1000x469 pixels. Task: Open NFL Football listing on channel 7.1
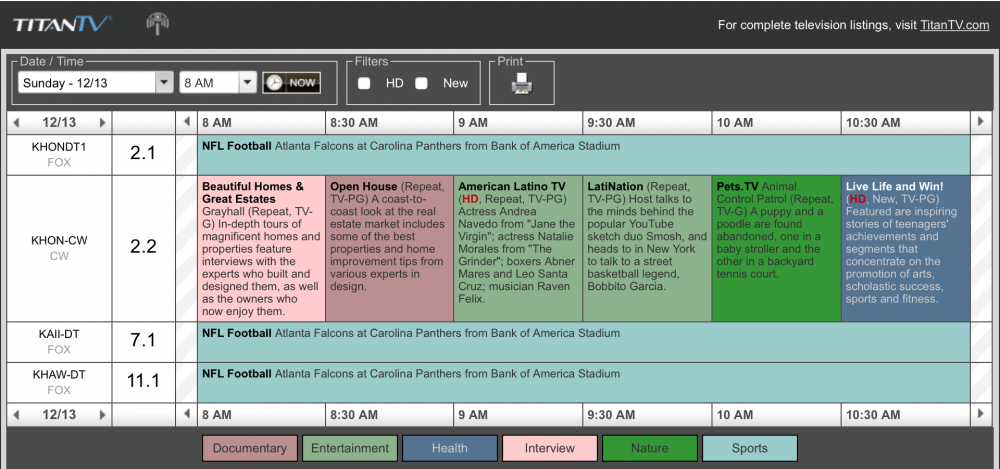[x=584, y=341]
